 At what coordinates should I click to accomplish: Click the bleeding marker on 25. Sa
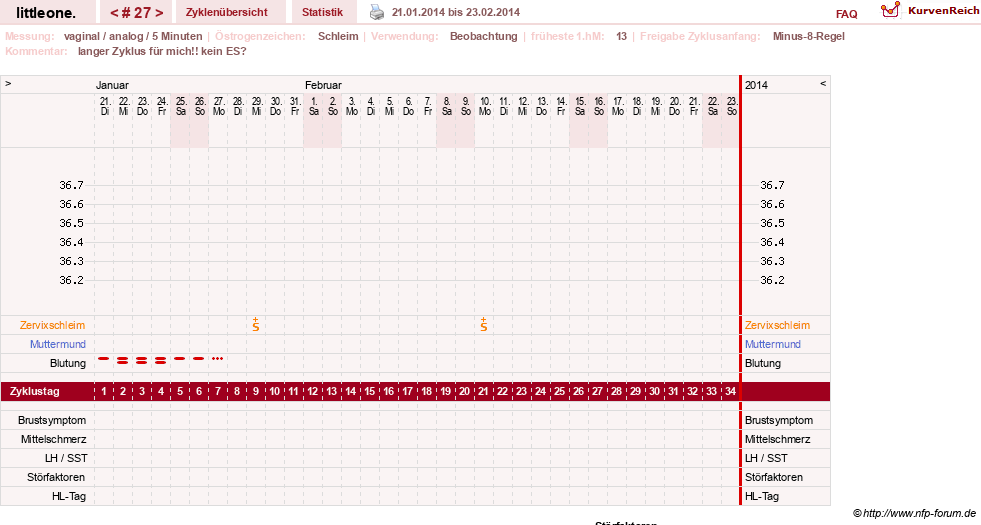click(x=180, y=359)
